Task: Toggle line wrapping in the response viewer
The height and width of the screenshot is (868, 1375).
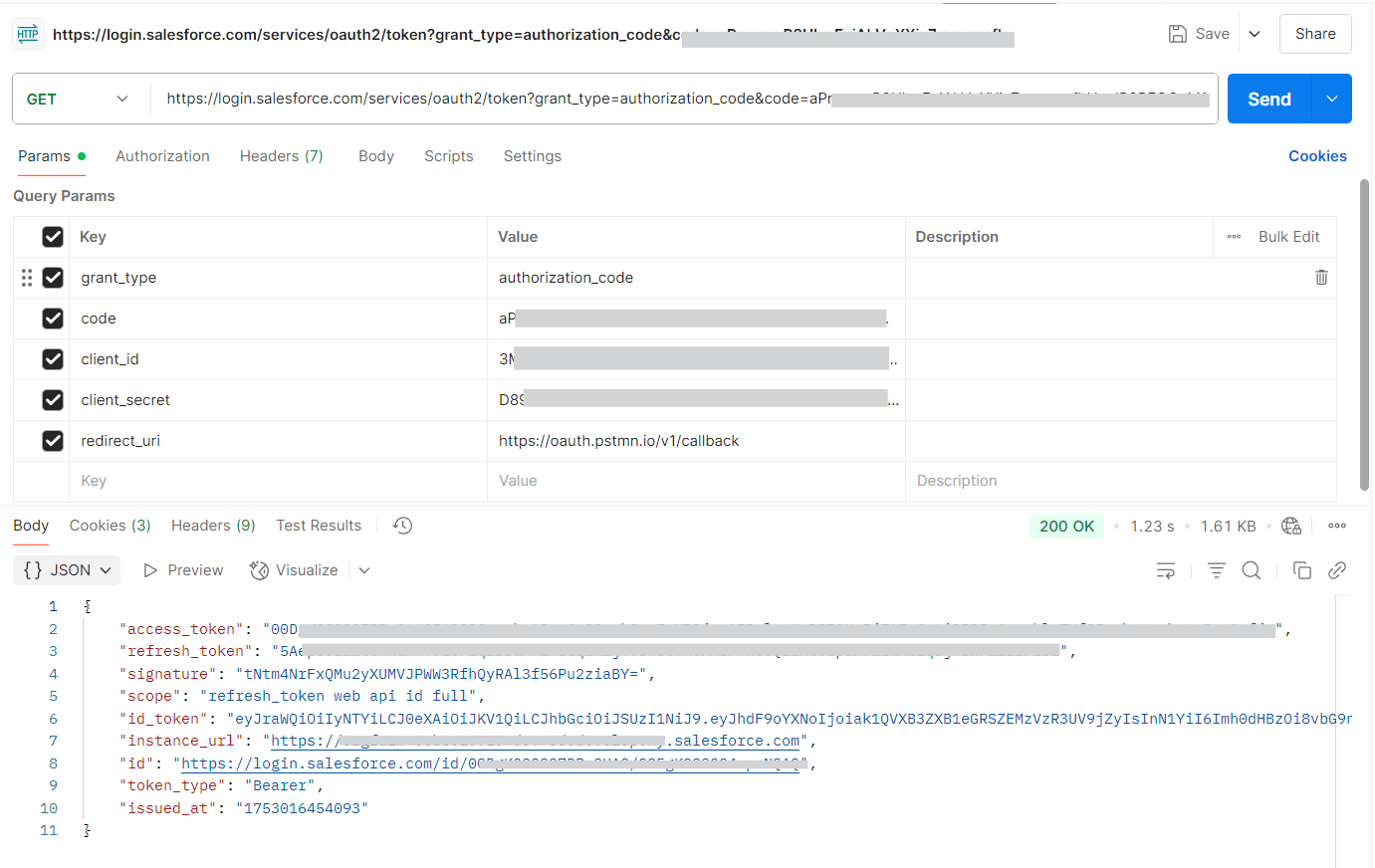Action: [x=1166, y=569]
